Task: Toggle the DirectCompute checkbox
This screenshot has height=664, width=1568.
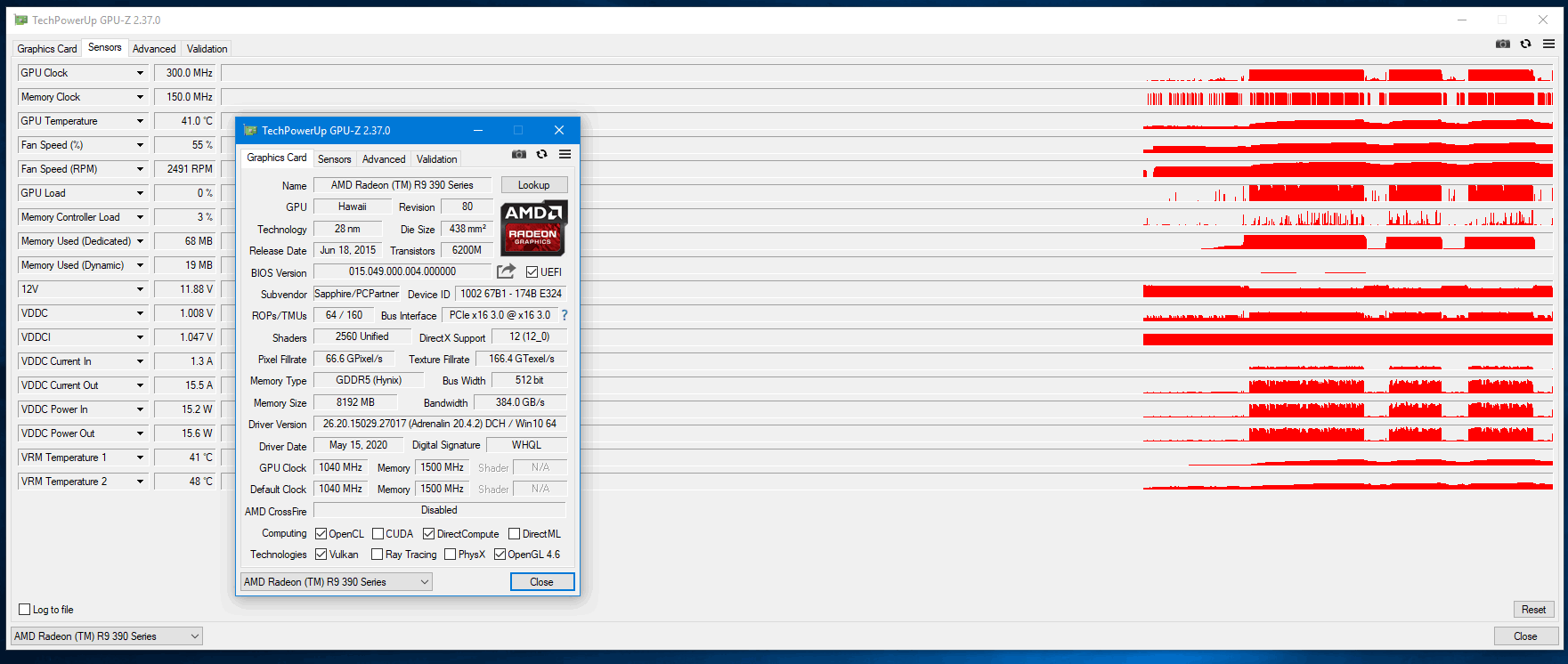Action: 428,534
